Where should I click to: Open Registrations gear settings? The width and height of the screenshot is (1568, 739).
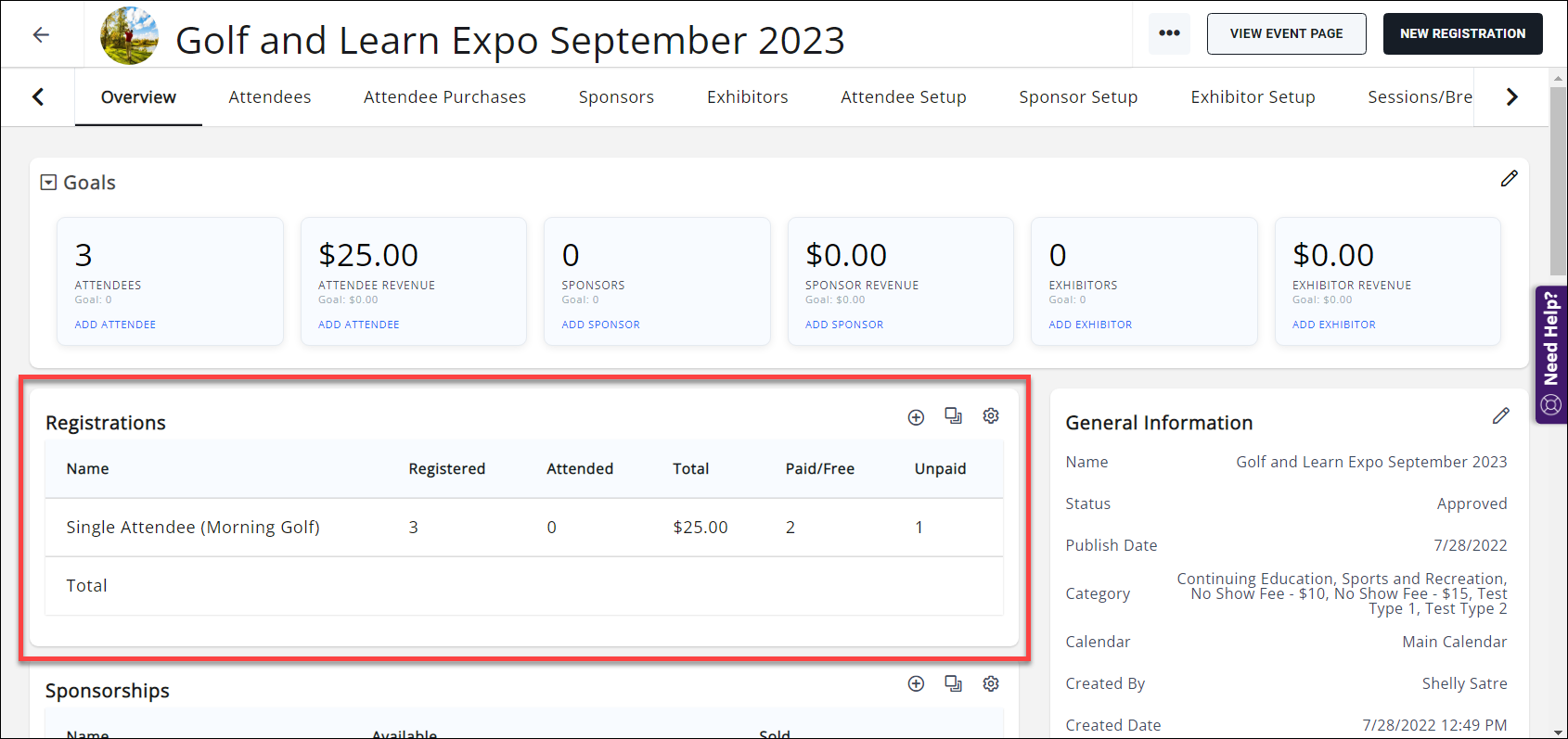coord(991,415)
